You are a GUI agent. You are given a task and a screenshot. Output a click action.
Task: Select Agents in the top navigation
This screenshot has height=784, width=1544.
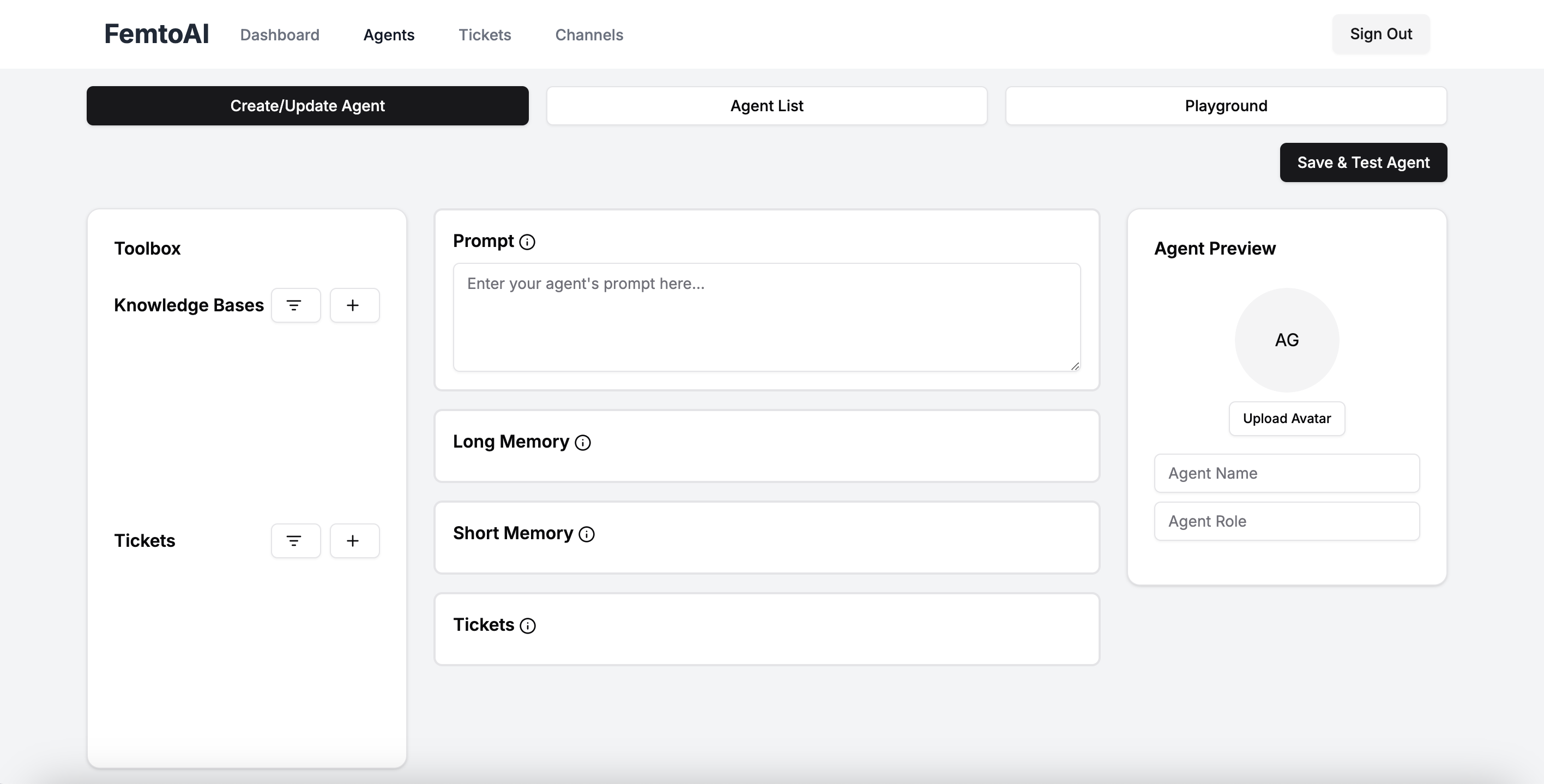pos(389,35)
